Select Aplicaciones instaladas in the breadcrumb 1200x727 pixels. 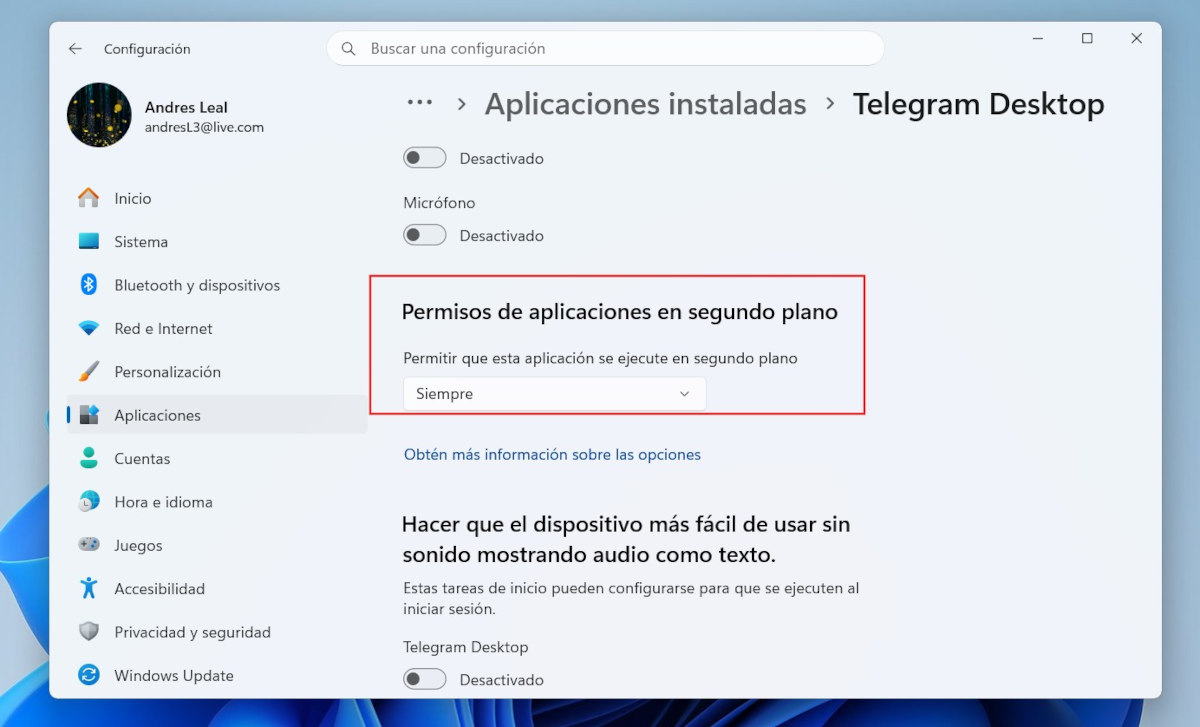(x=645, y=103)
